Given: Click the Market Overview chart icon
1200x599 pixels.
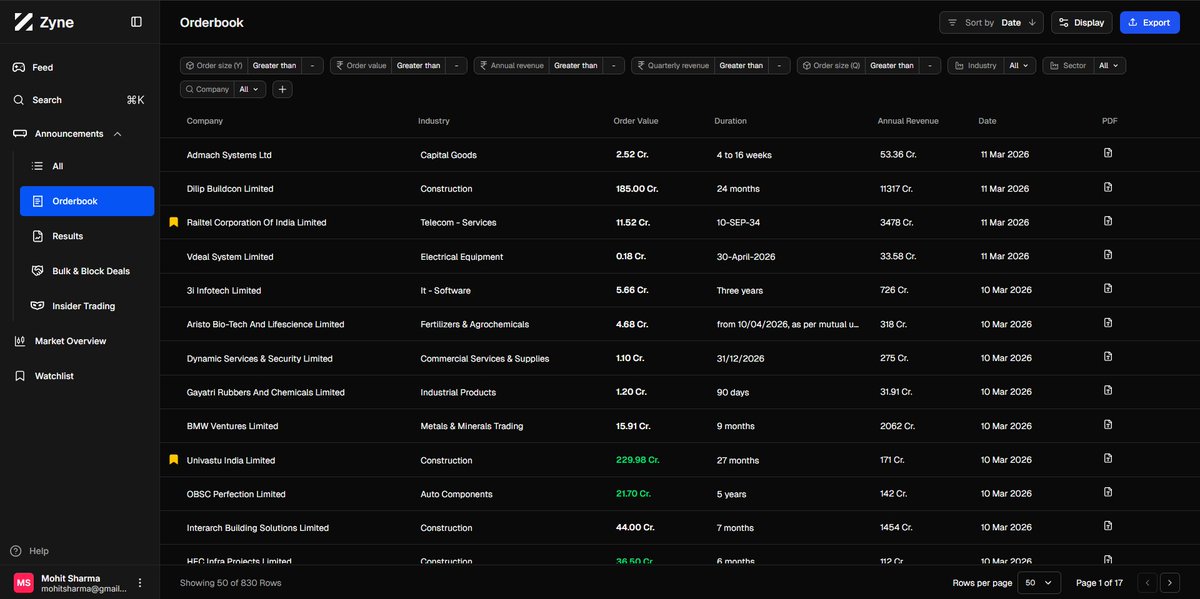Looking at the screenshot, I should tap(19, 341).
